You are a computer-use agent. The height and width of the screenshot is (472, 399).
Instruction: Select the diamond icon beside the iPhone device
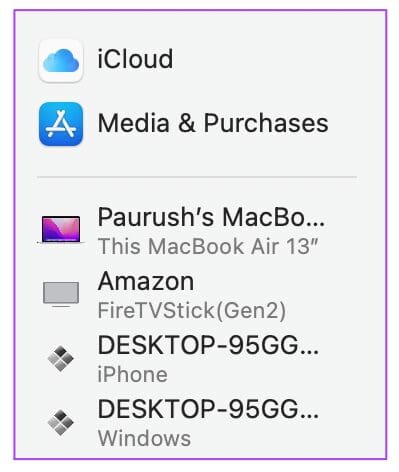pyautogui.click(x=60, y=359)
